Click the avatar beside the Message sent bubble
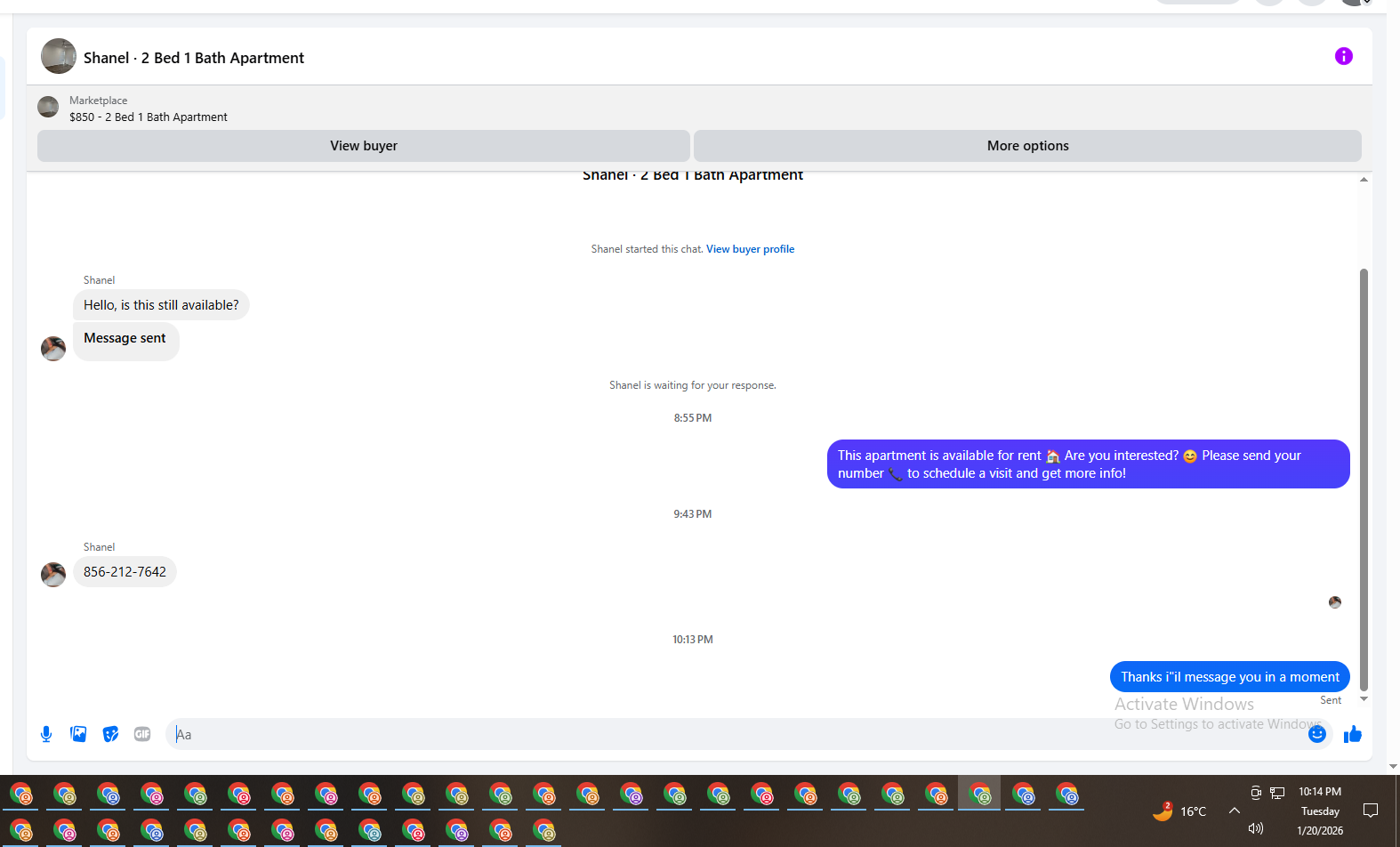Image resolution: width=1400 pixels, height=847 pixels. (x=53, y=349)
